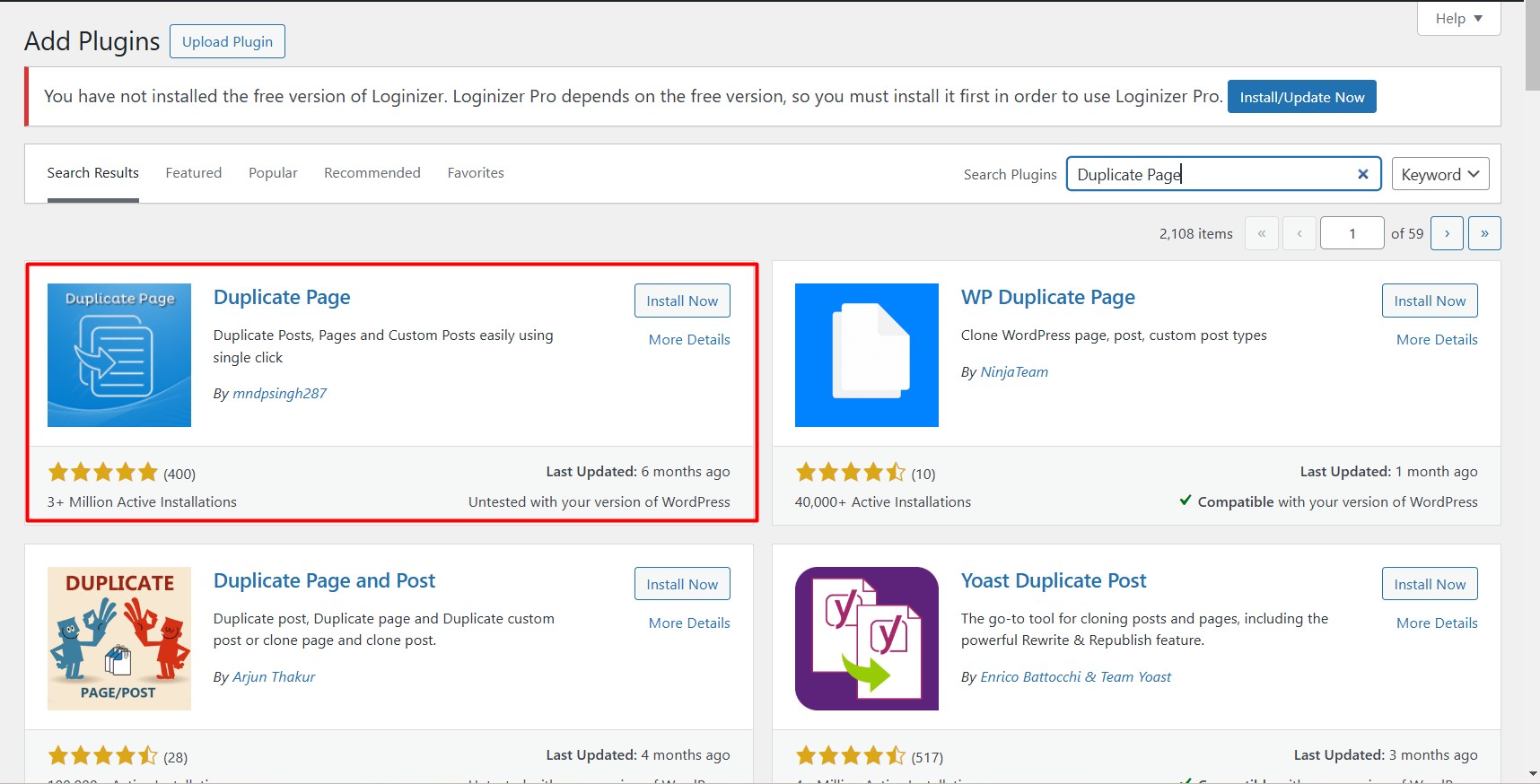Open author NinjaTeam's link
Screen dimensions: 1540x784
pyautogui.click(x=1014, y=371)
